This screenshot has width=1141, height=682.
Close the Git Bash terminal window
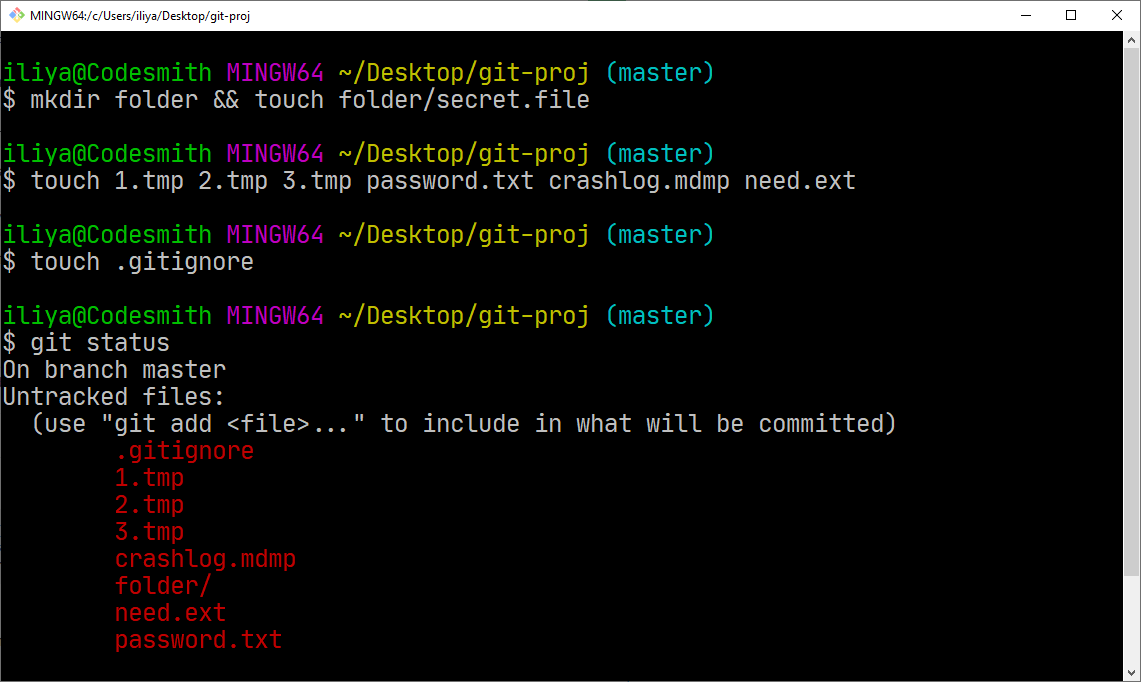click(1117, 15)
